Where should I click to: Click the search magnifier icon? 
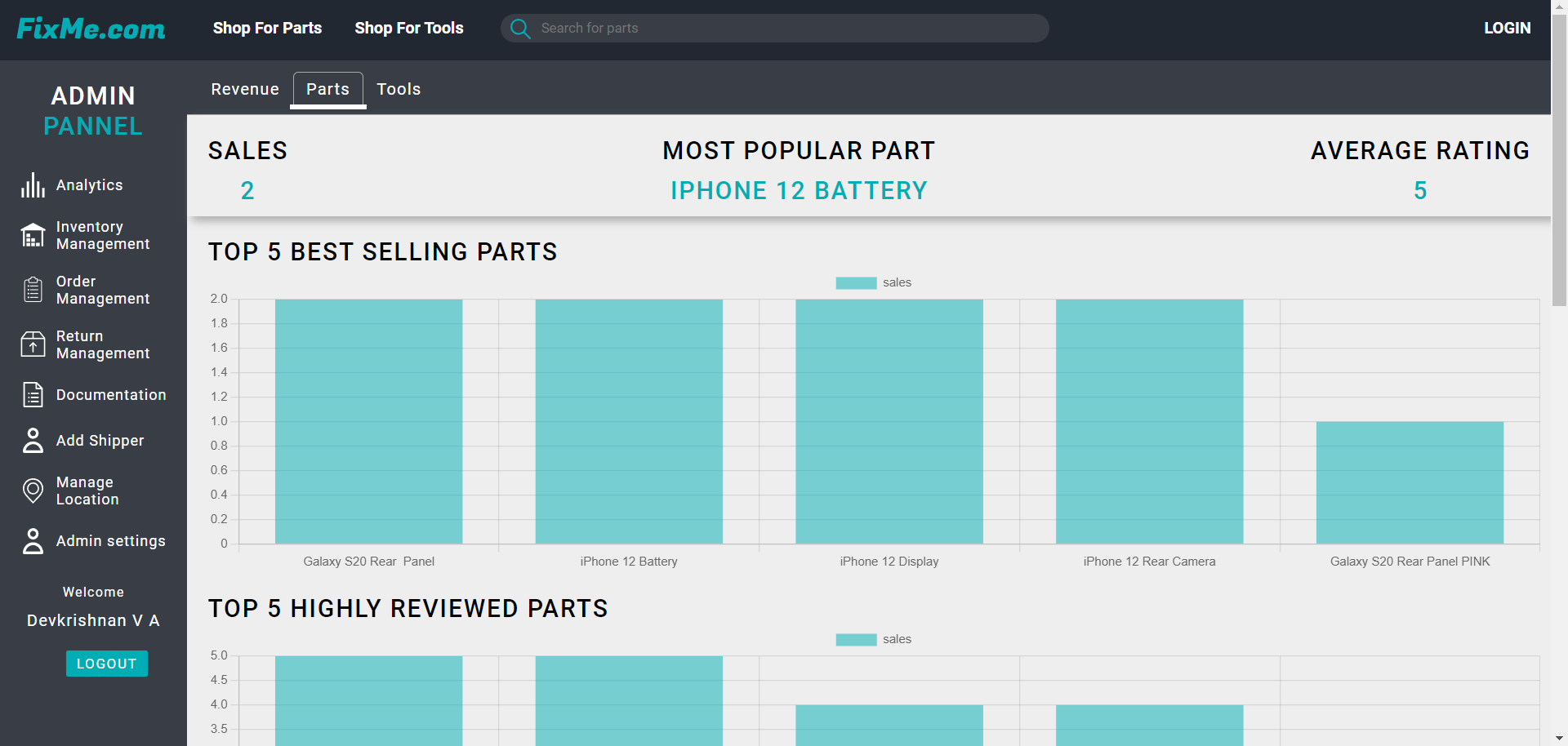[x=520, y=28]
